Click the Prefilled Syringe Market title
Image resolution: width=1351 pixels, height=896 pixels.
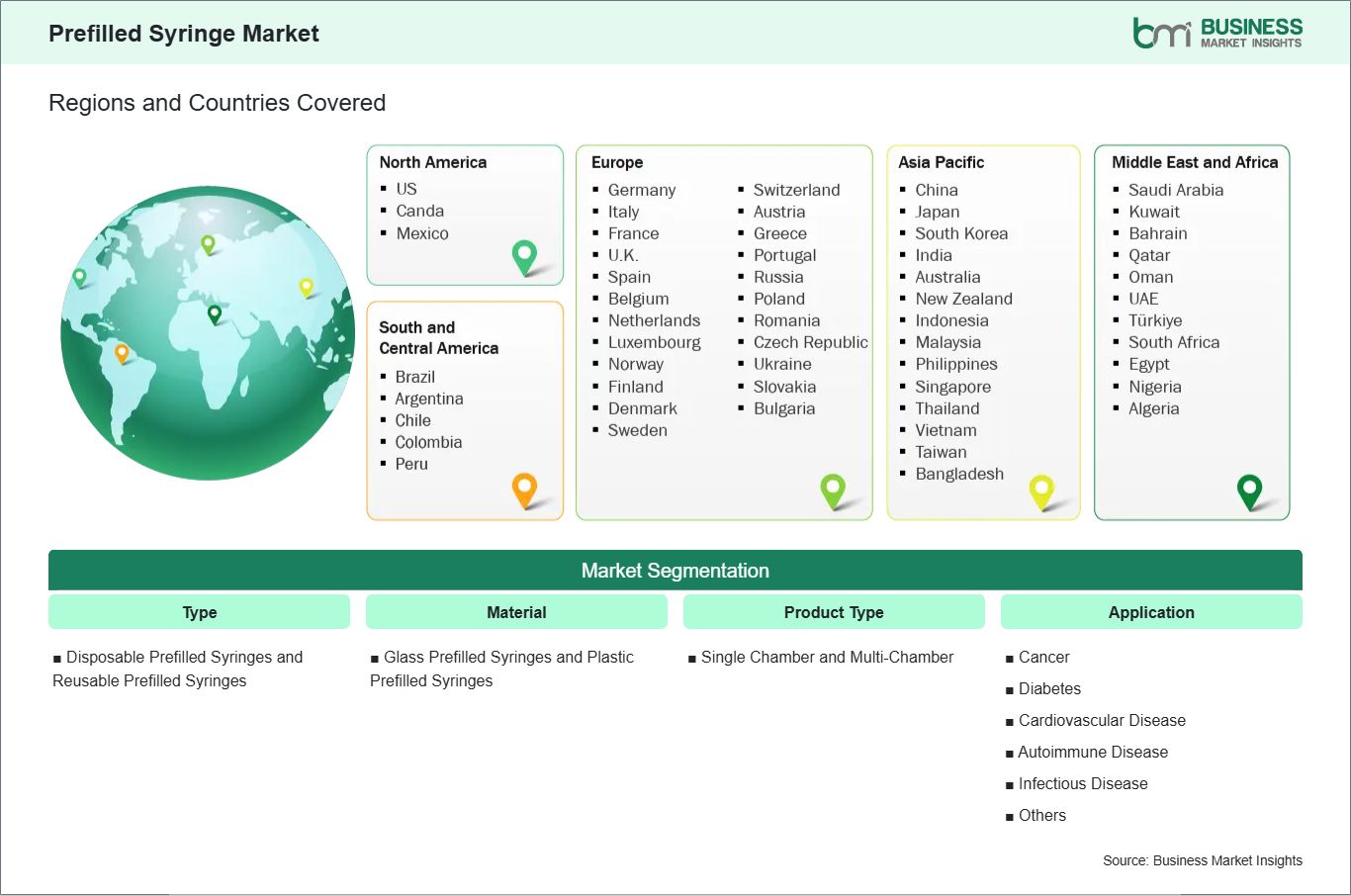click(184, 34)
